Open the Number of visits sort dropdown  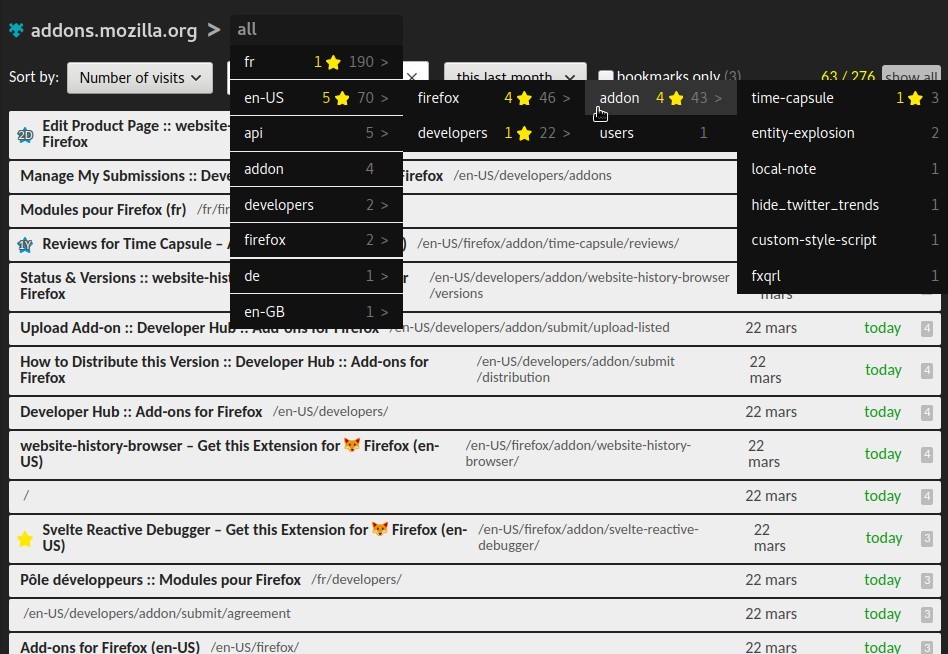point(140,78)
